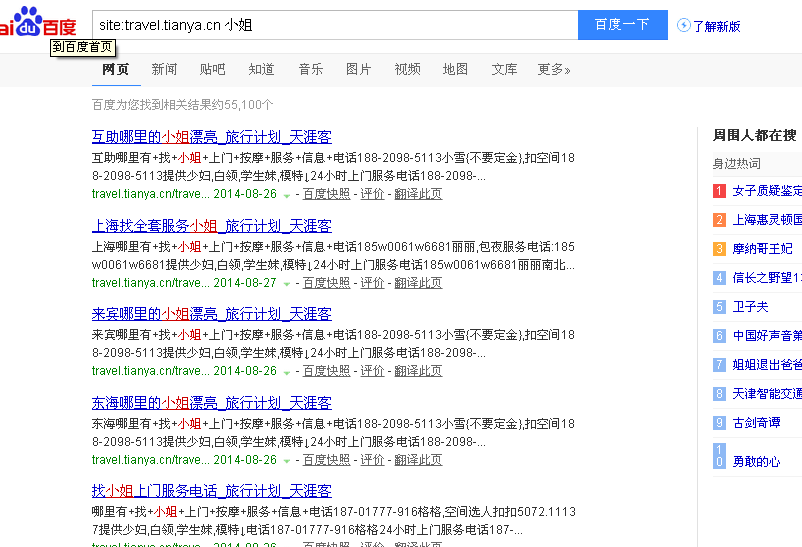This screenshot has width=802, height=547.
Task: Click the blue rank 10 badge
Action: 719,455
